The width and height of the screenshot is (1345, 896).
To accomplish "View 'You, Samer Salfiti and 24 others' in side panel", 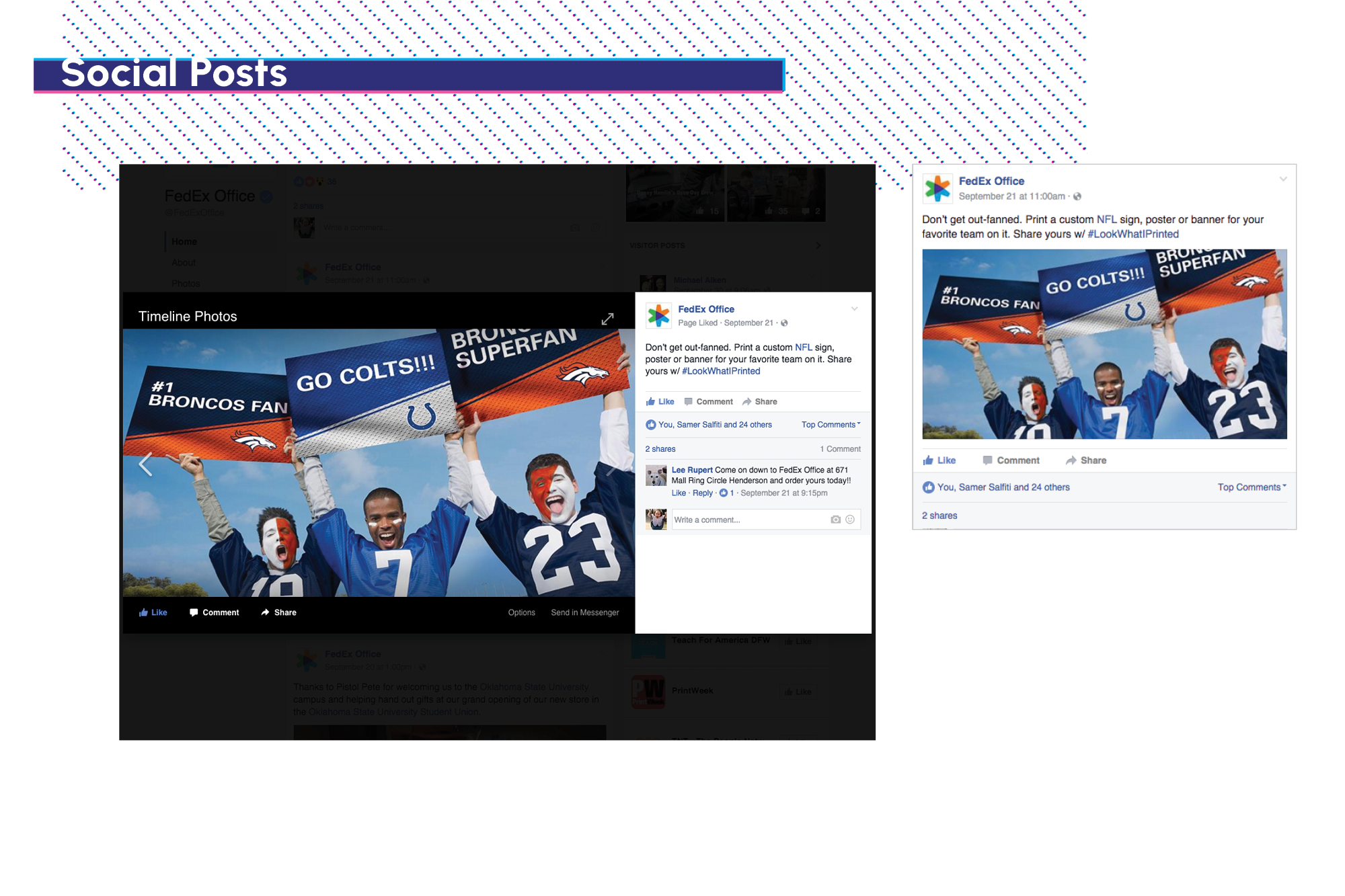I will click(x=715, y=425).
